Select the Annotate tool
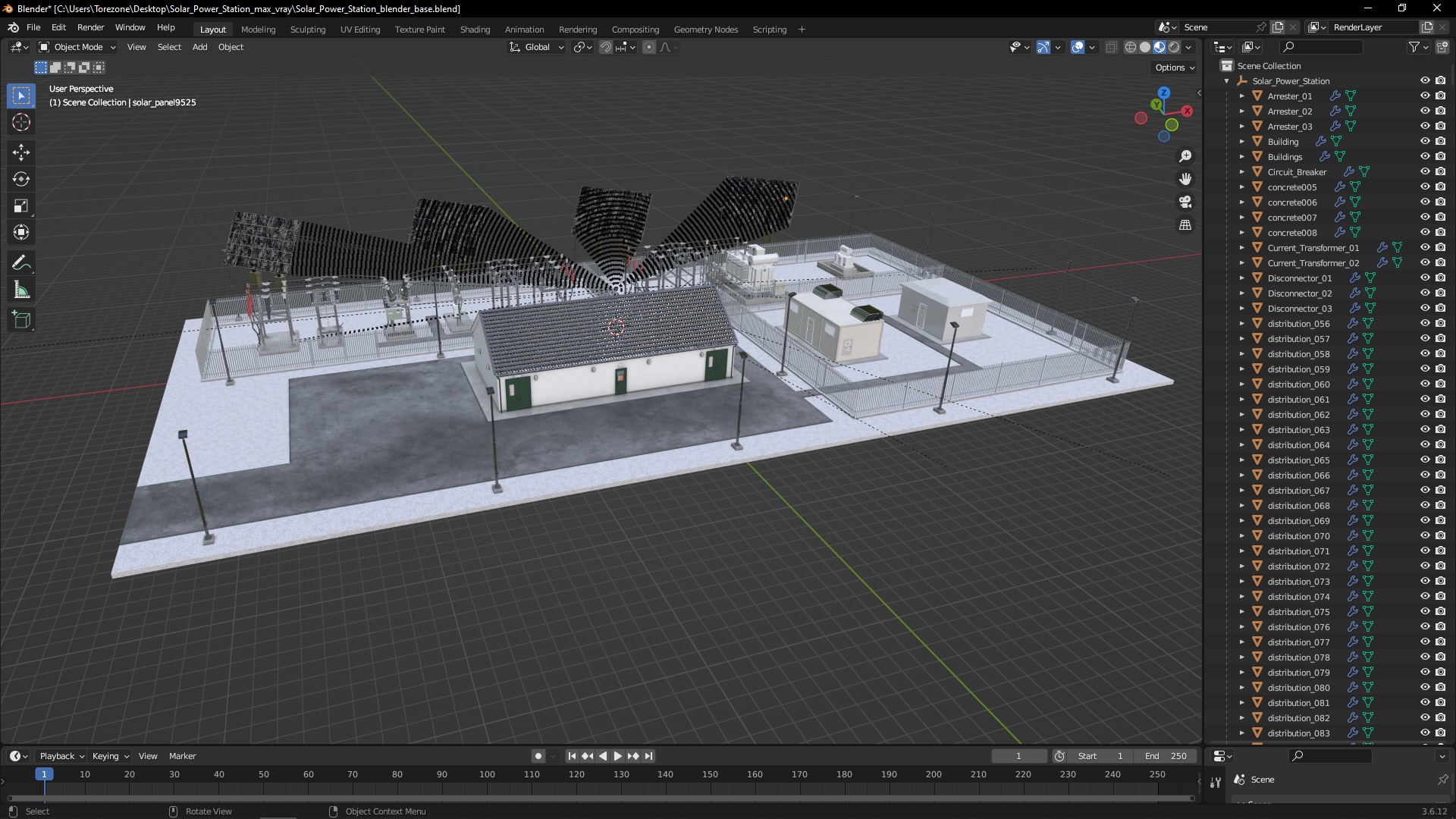The width and height of the screenshot is (1456, 819). coord(21,263)
